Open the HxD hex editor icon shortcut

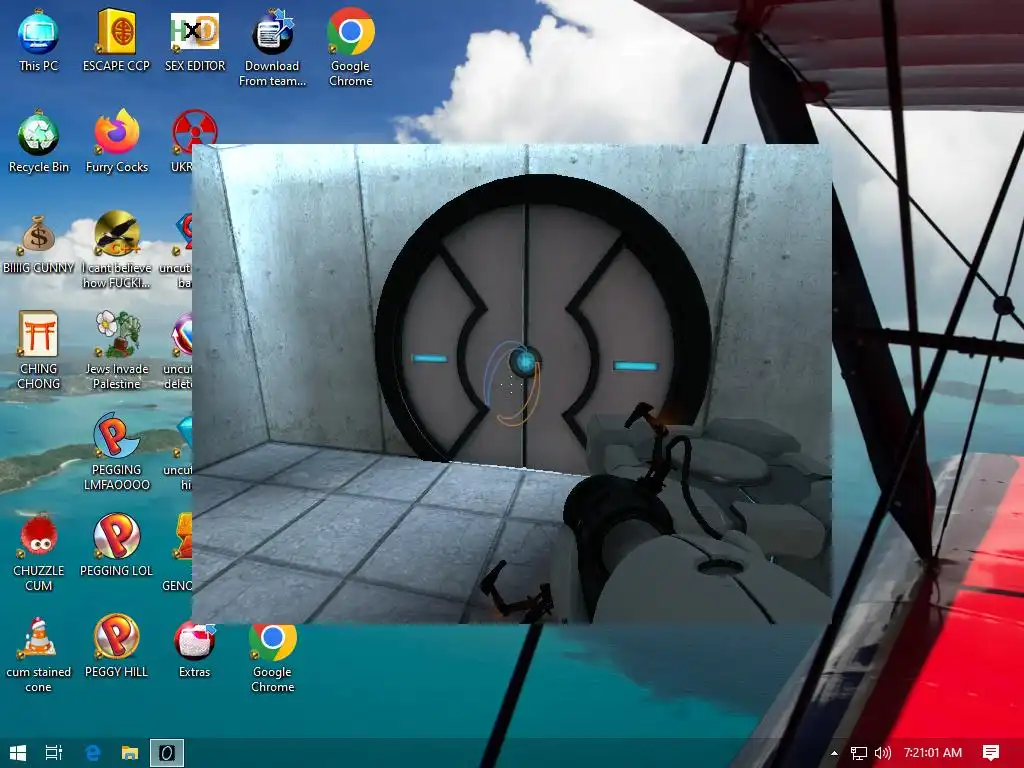pos(195,41)
